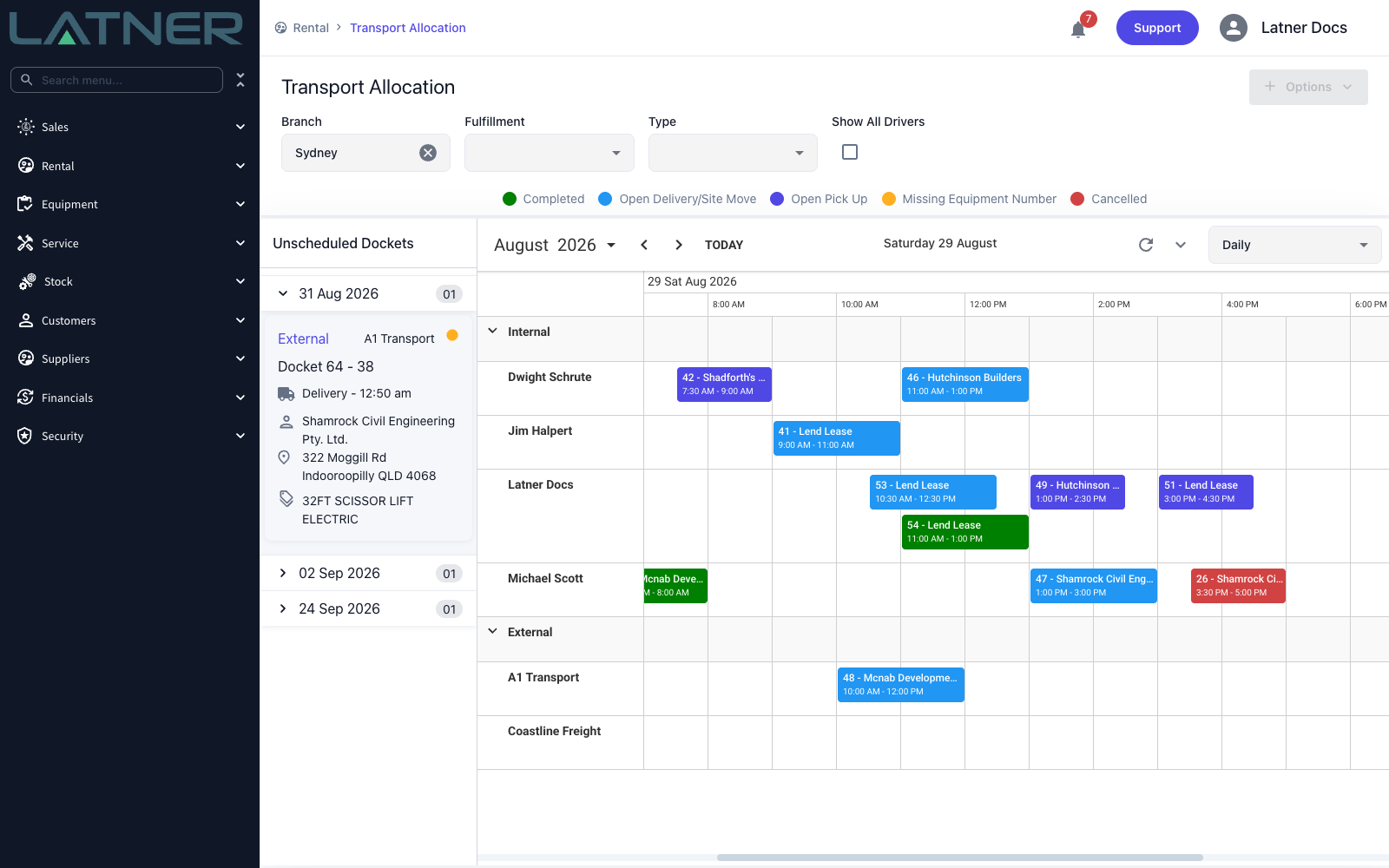
Task: Click the Support button
Action: point(1157,28)
